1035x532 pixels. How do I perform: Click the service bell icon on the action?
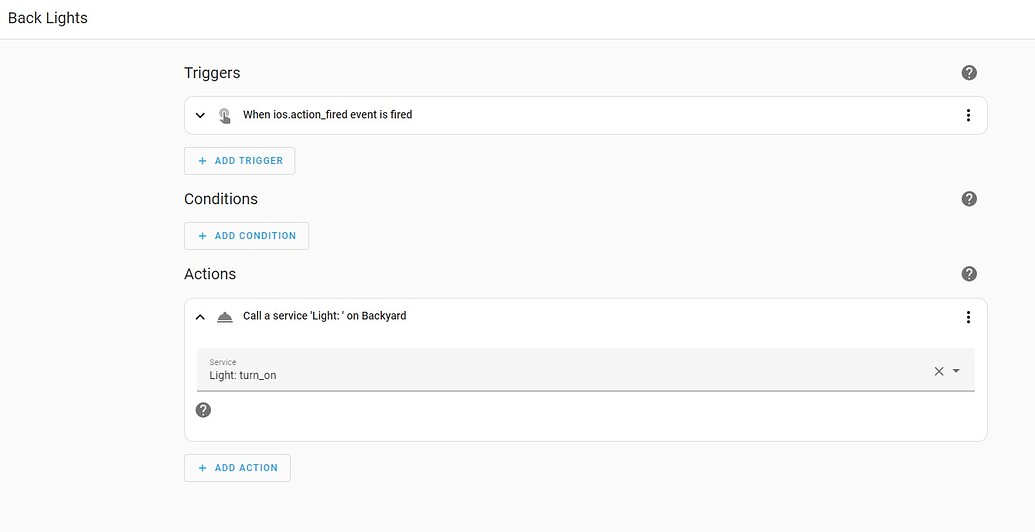pyautogui.click(x=225, y=317)
